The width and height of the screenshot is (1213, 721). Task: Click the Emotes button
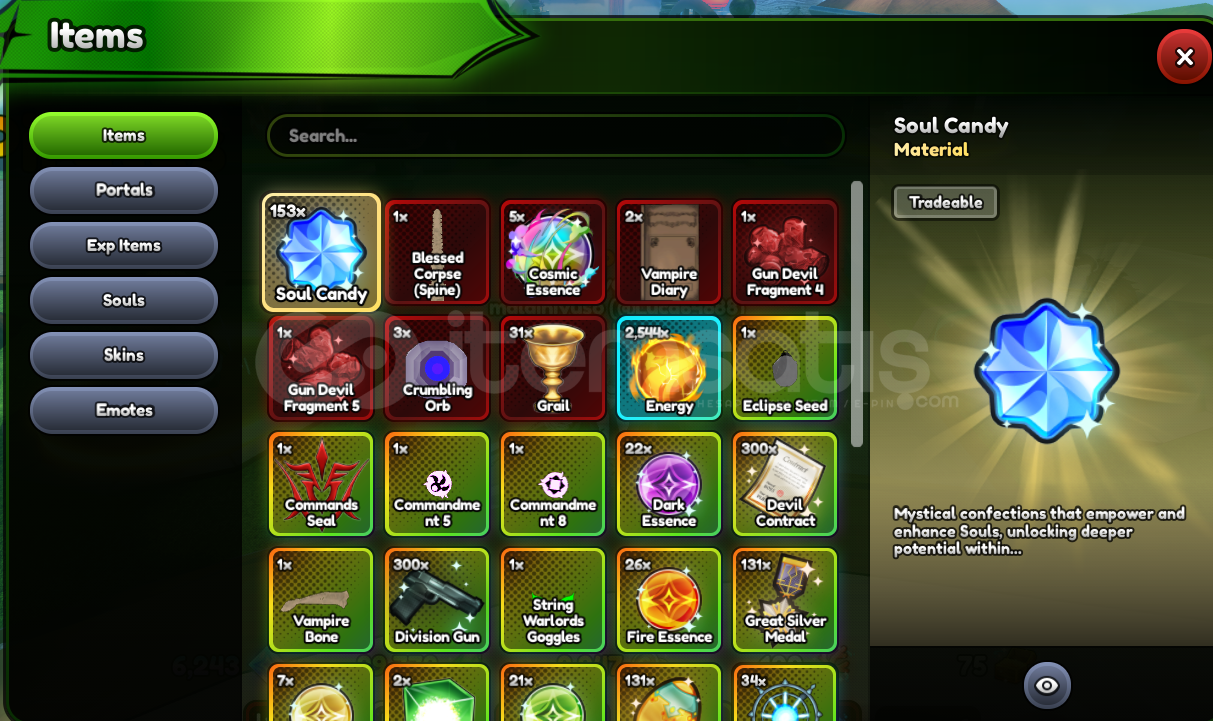pos(124,410)
